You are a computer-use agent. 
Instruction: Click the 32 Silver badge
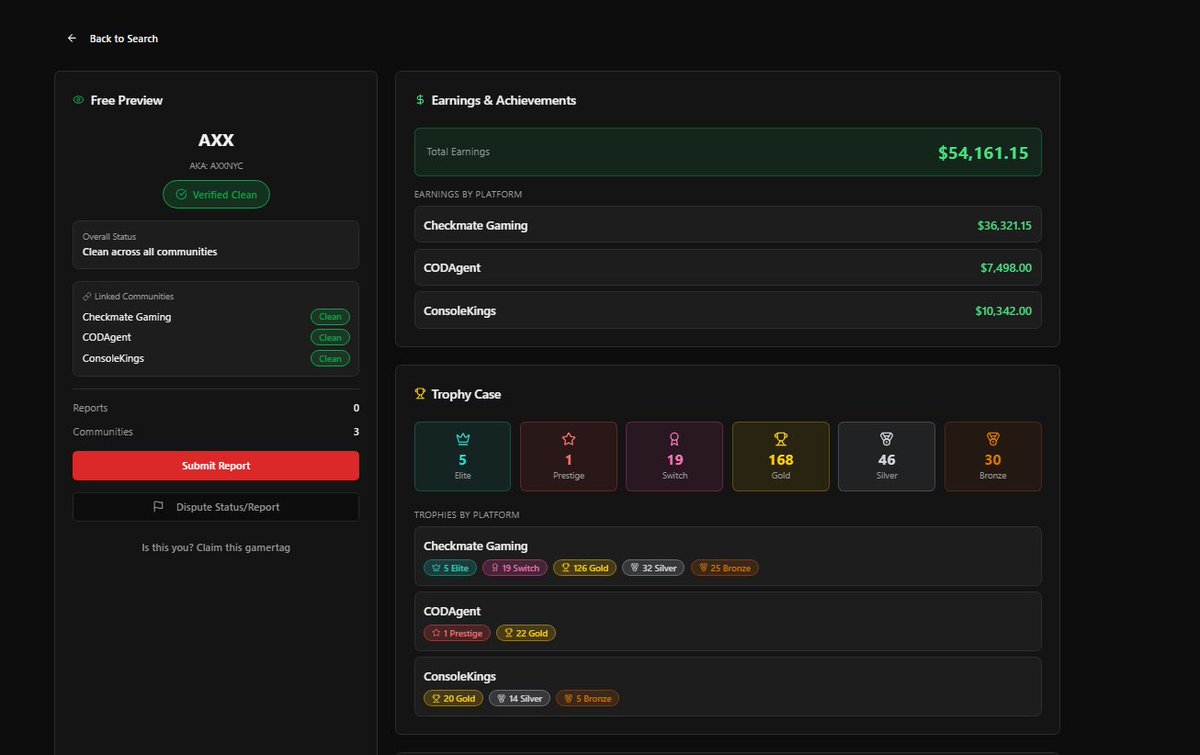point(653,568)
